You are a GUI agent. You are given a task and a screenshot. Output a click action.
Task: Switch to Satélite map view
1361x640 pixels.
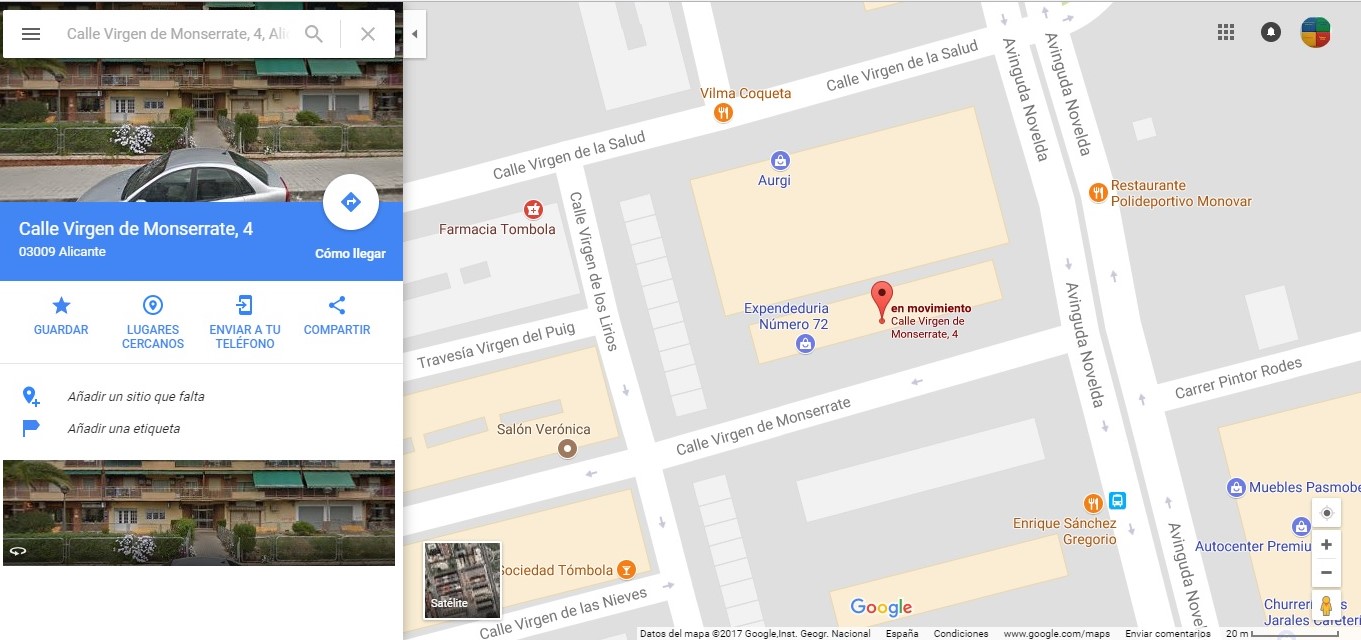coord(462,580)
